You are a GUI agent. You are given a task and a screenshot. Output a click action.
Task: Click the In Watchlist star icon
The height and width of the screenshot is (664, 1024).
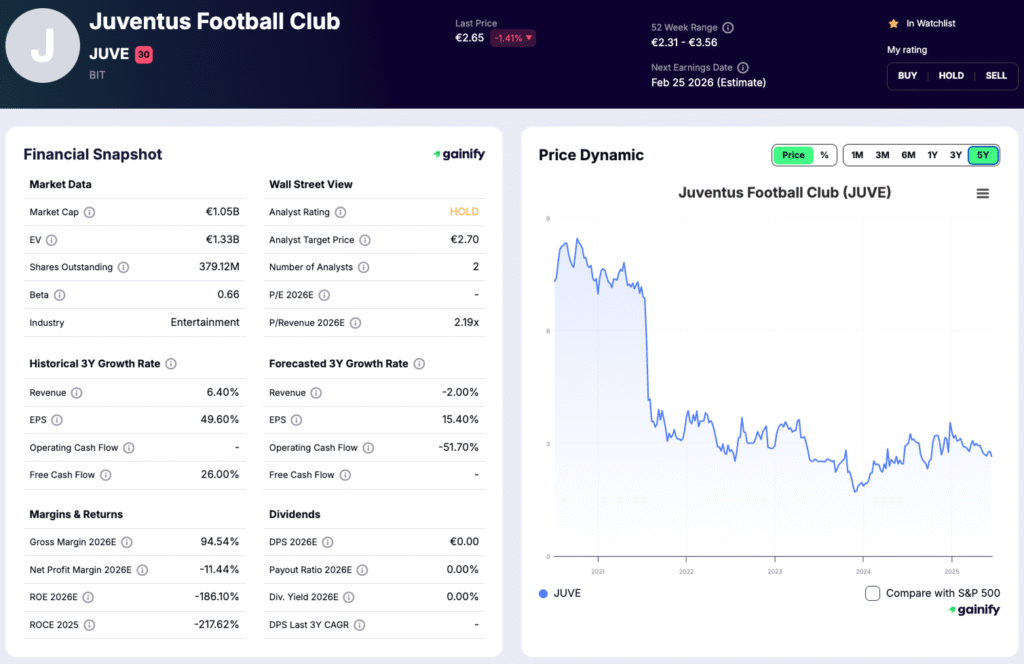(x=893, y=23)
